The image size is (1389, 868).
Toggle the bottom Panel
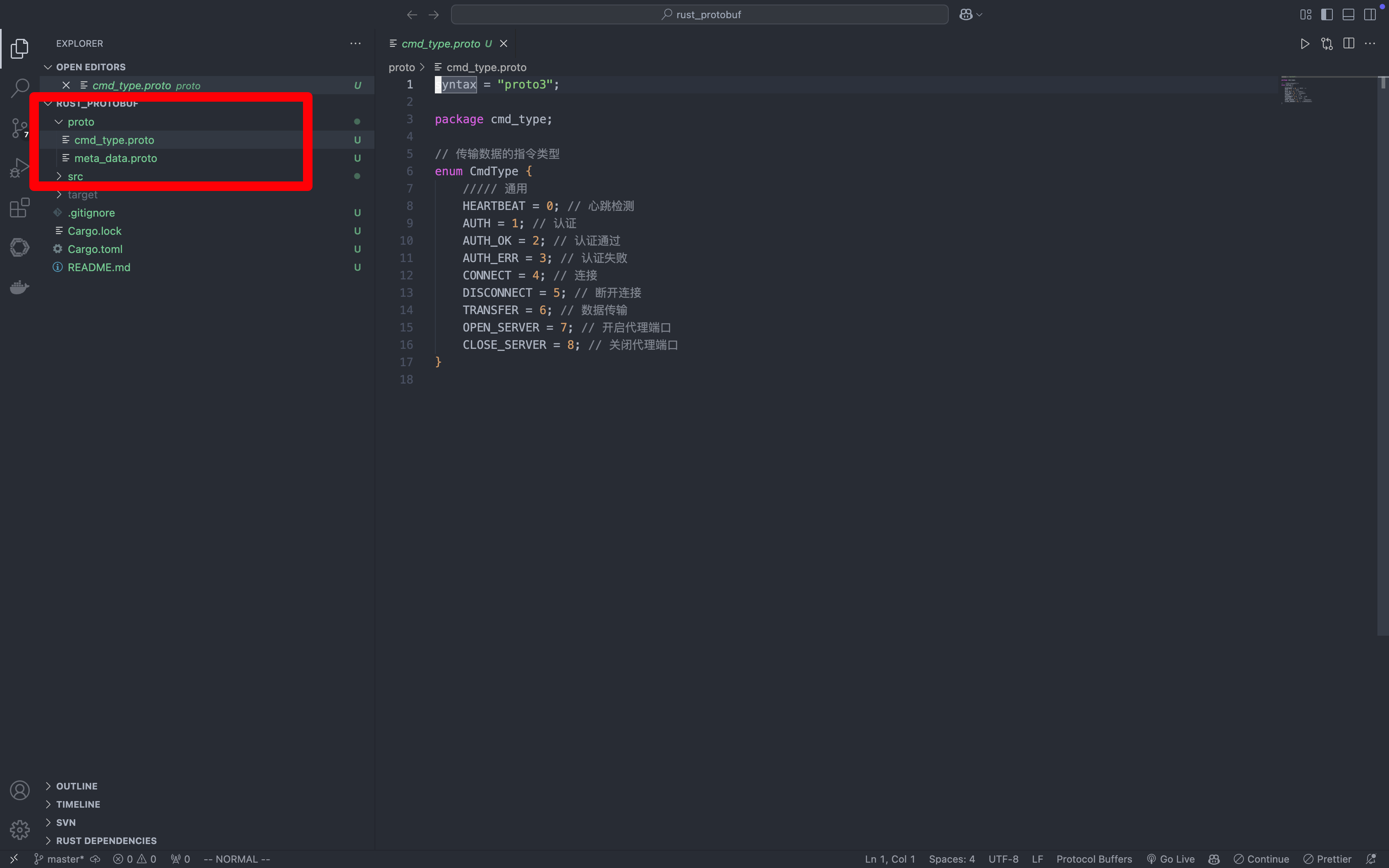pyautogui.click(x=1348, y=14)
